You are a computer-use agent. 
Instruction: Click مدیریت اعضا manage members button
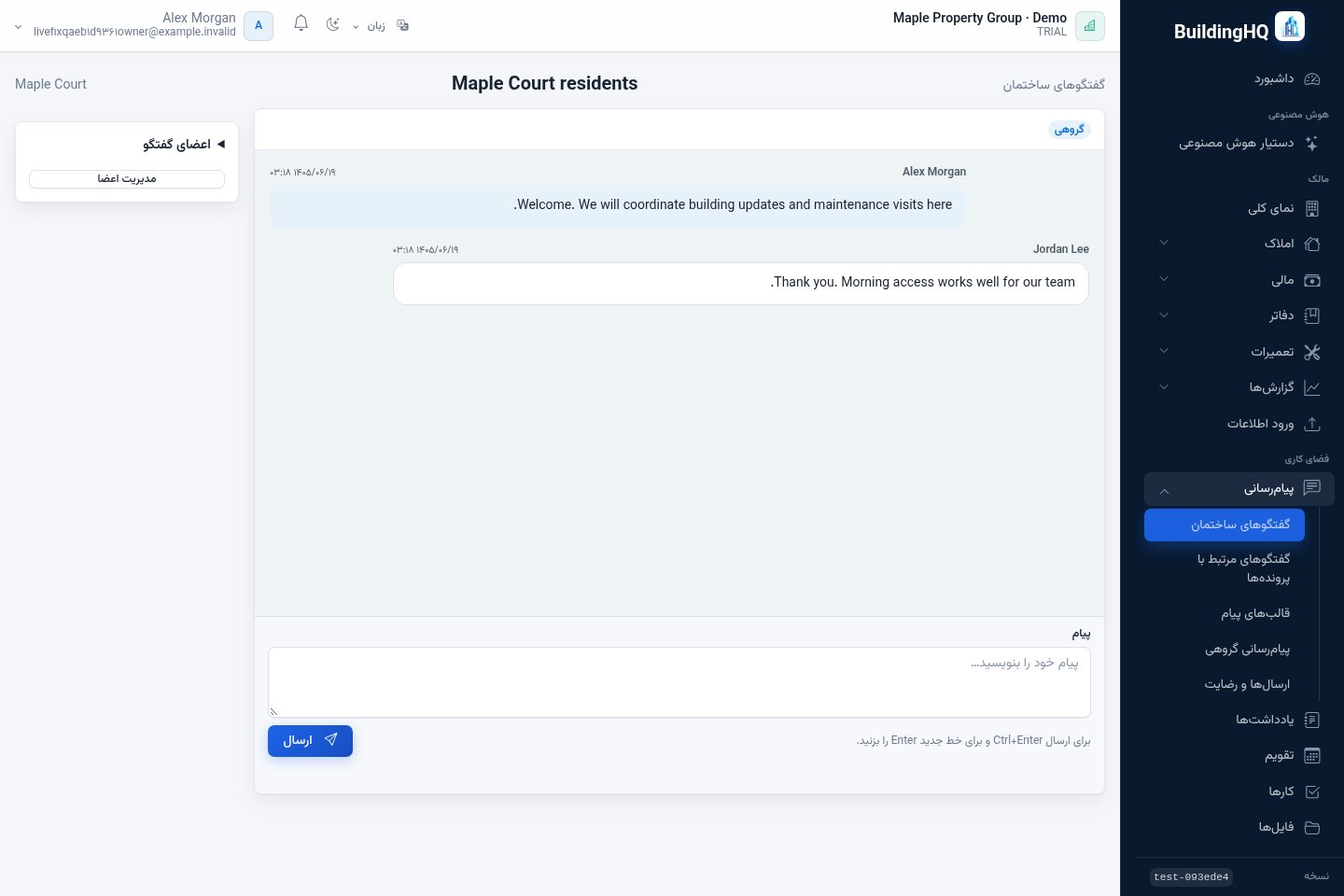[x=127, y=179]
